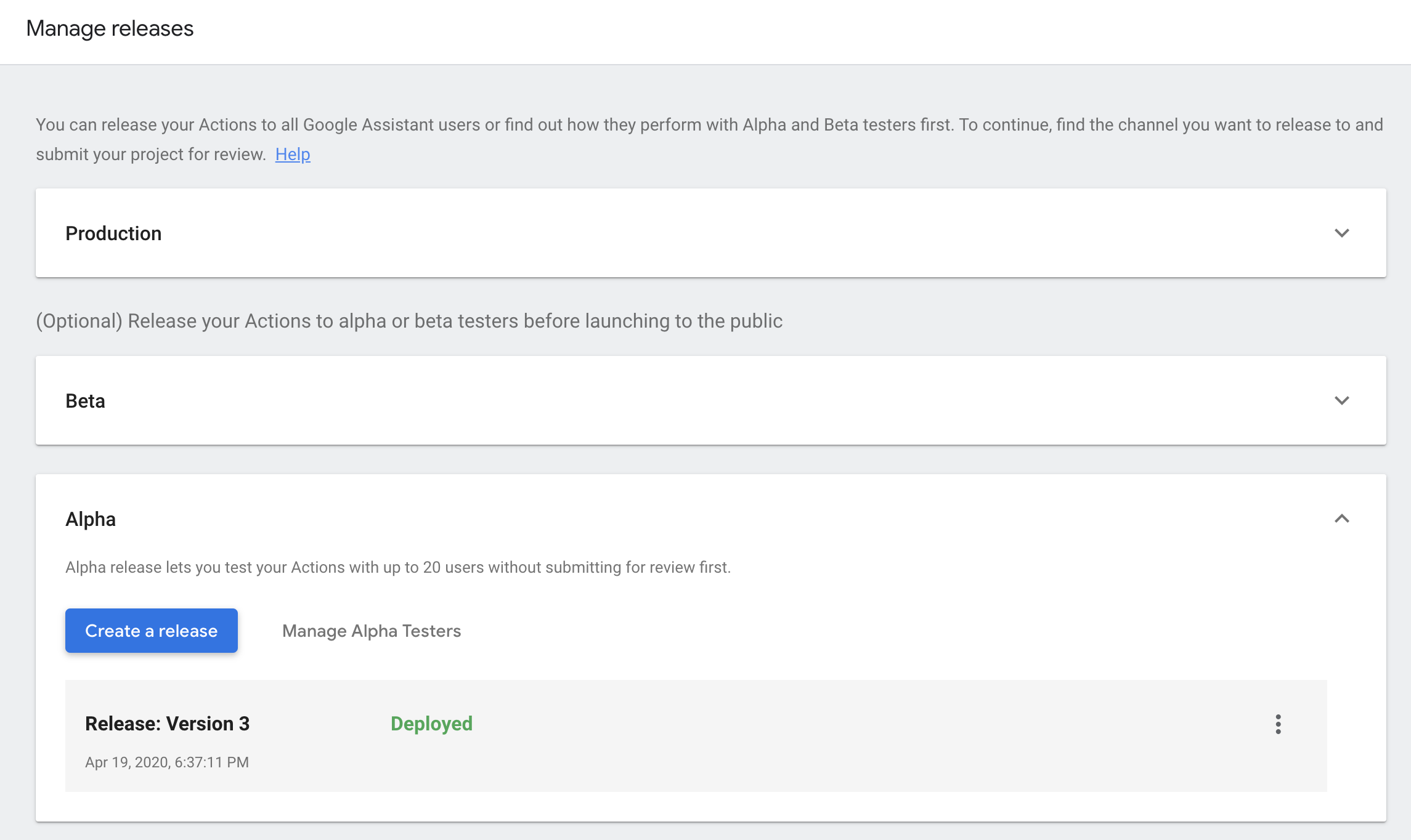The width and height of the screenshot is (1411, 840).
Task: Click the Production heading
Action: [113, 233]
